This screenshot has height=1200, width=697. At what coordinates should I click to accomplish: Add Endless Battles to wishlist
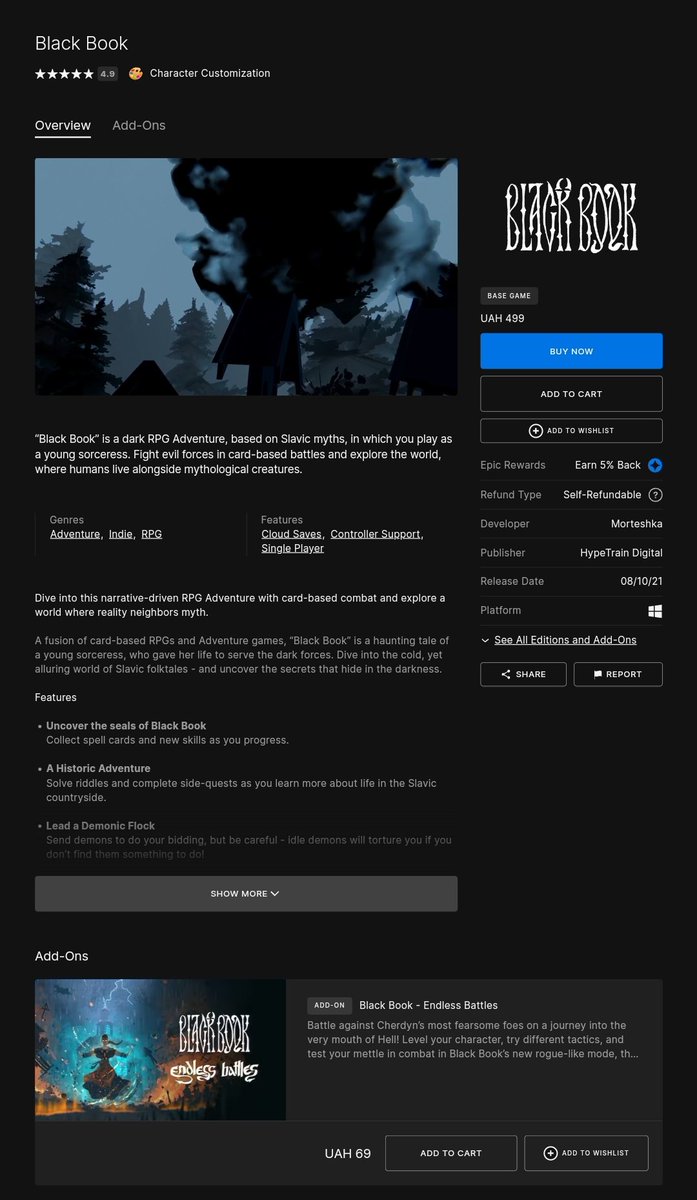tap(586, 1153)
